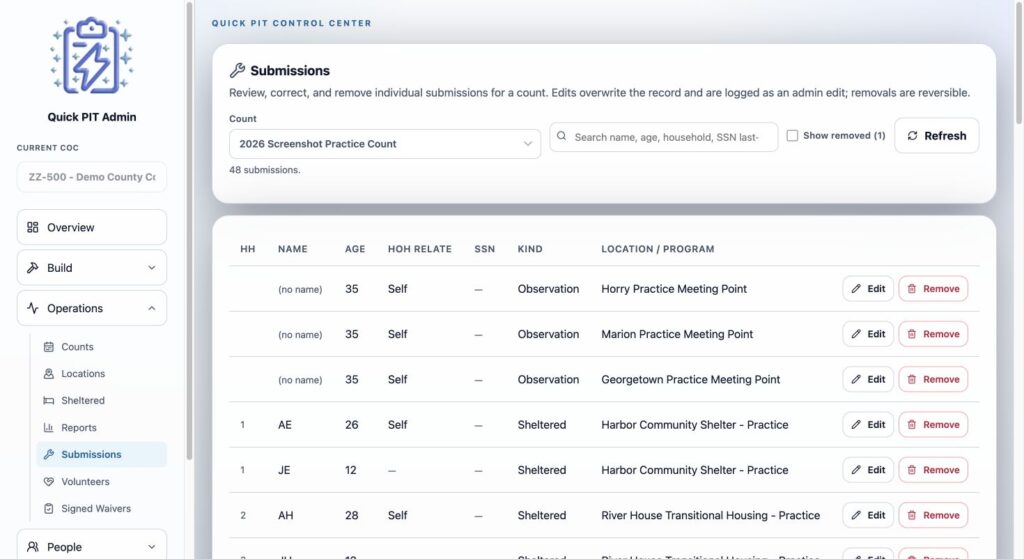
Task: Click the LOCATION / PROGRAM column header
Action: pos(658,249)
